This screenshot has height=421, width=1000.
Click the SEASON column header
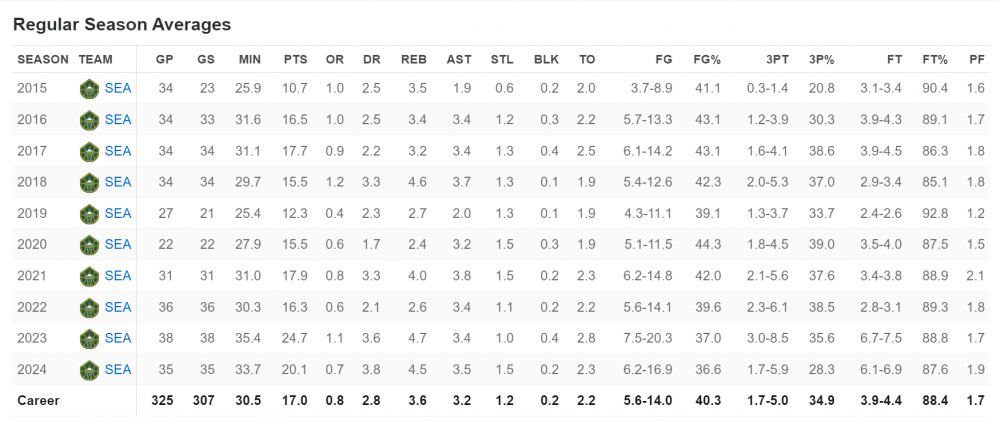43,59
